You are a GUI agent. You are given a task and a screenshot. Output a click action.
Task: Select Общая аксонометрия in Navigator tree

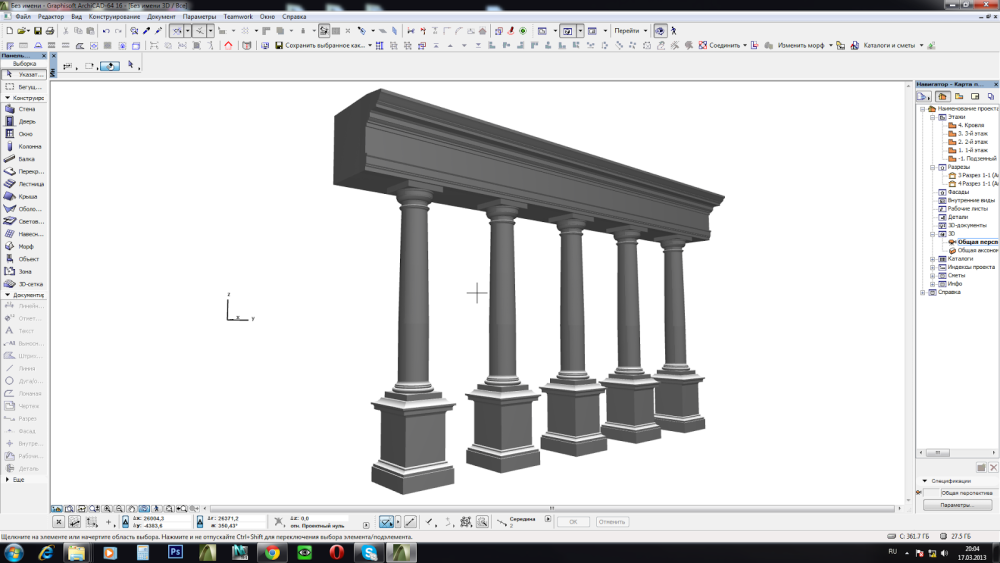tap(973, 251)
